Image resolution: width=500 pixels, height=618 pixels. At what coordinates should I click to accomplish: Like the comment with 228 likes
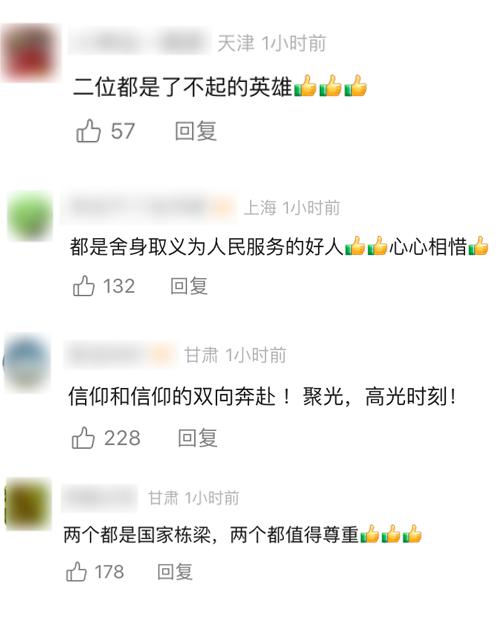[83, 437]
